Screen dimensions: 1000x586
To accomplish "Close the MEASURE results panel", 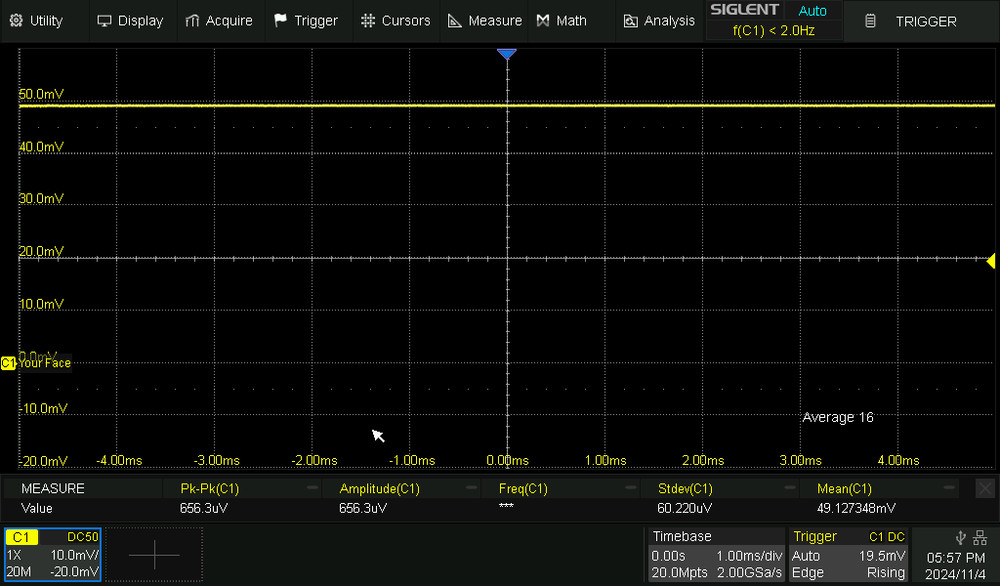I will (985, 488).
